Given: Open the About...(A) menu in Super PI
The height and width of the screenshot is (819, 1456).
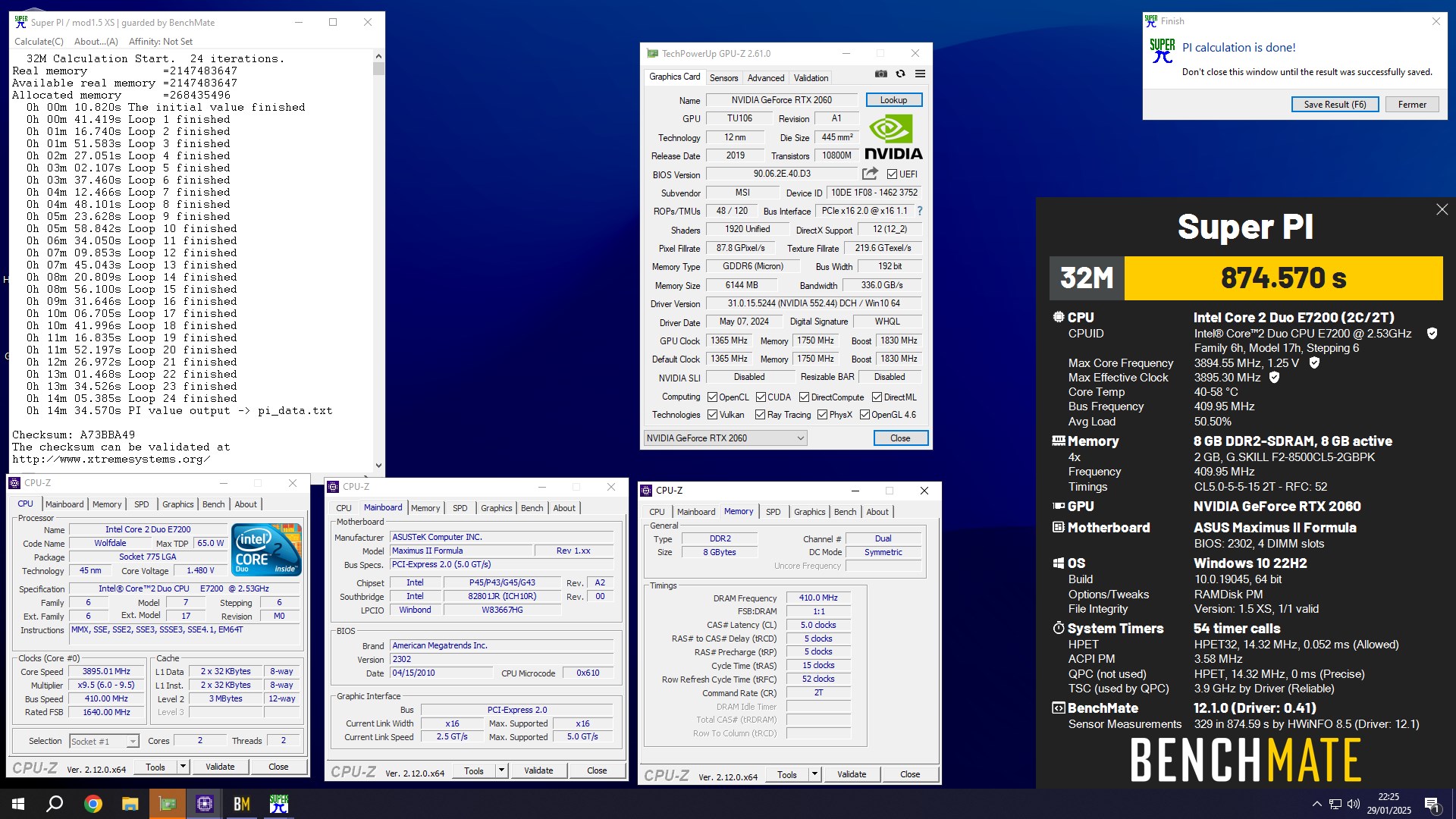Looking at the screenshot, I should click(96, 42).
